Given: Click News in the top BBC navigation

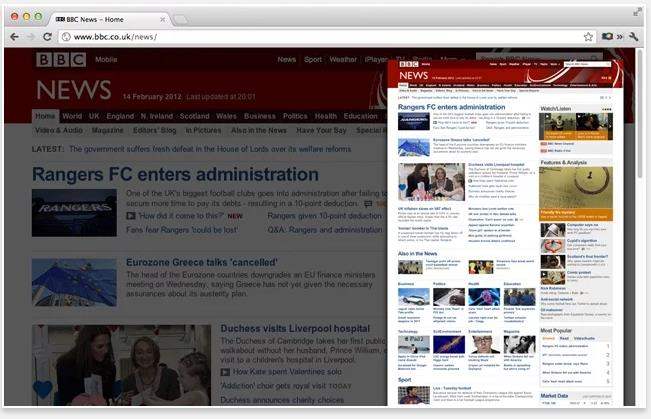Looking at the screenshot, I should 286,59.
